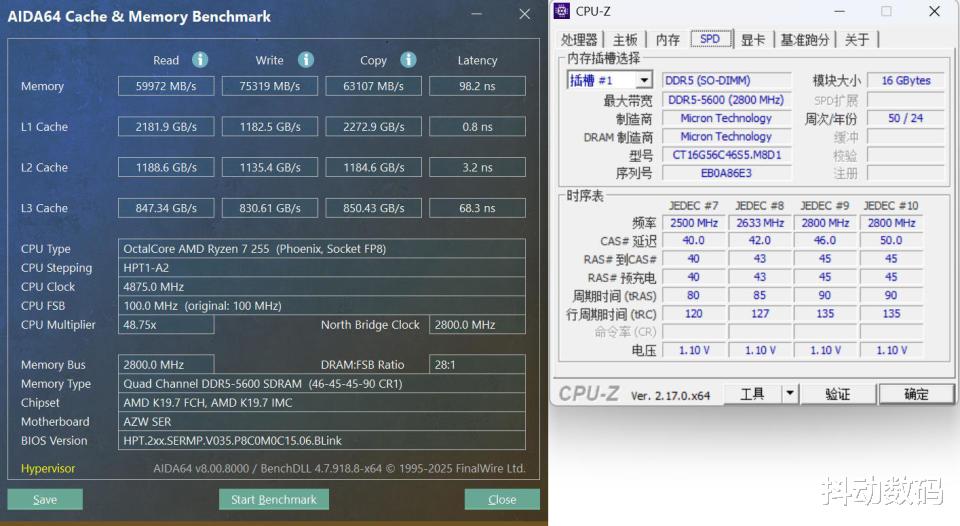The width and height of the screenshot is (960, 526).
Task: Click the CPU-Z app icon in title bar
Action: pos(561,11)
